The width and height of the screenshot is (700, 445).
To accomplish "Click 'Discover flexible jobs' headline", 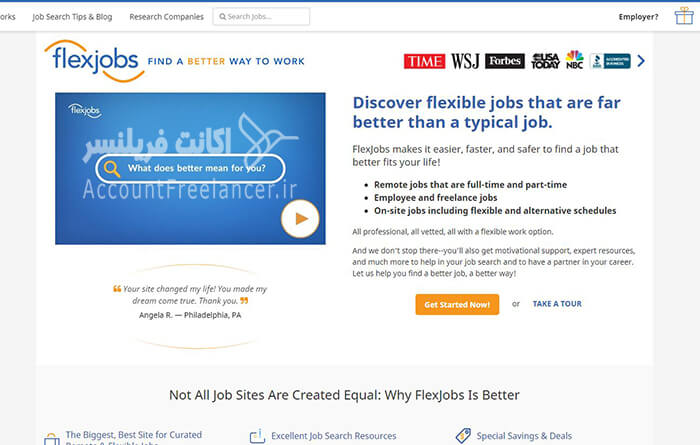I will click(x=487, y=112).
